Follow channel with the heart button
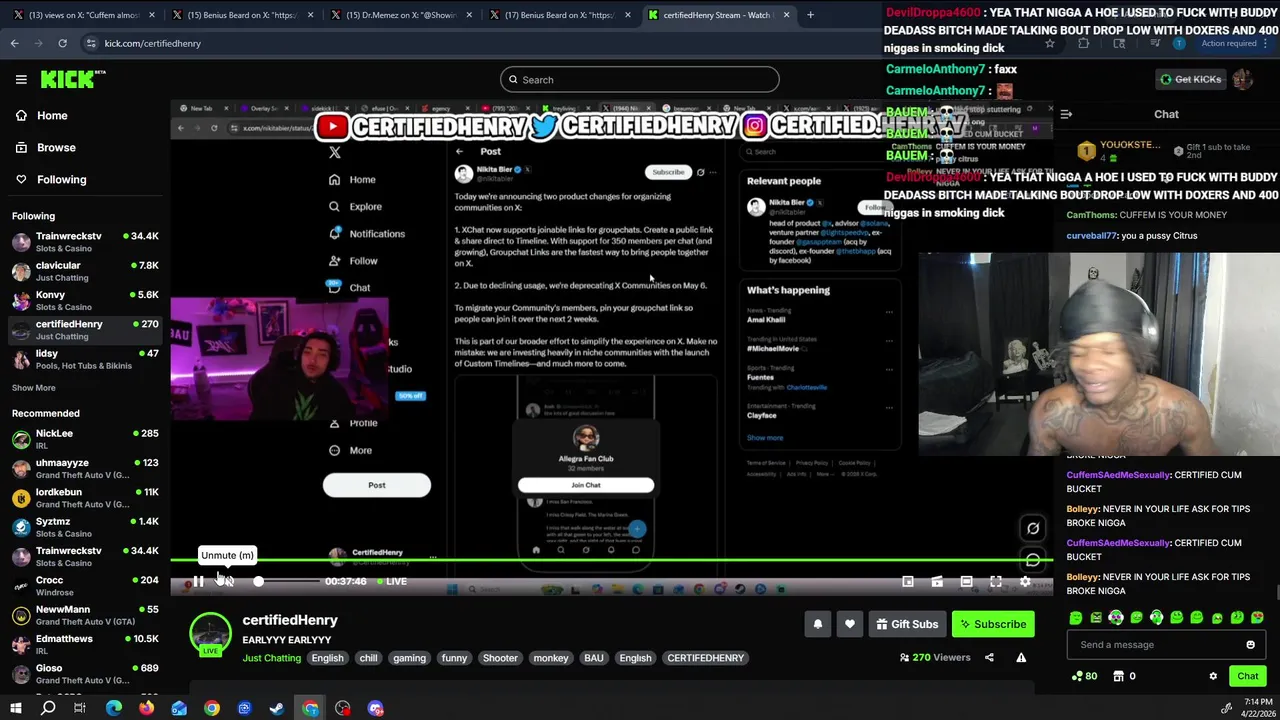The image size is (1280, 720). point(850,624)
